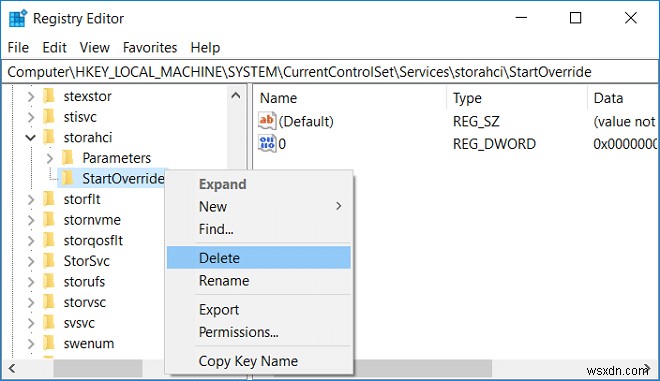660x381 pixels.
Task: Click the tree pane horizontal scrollbar thumb
Action: pos(98,369)
